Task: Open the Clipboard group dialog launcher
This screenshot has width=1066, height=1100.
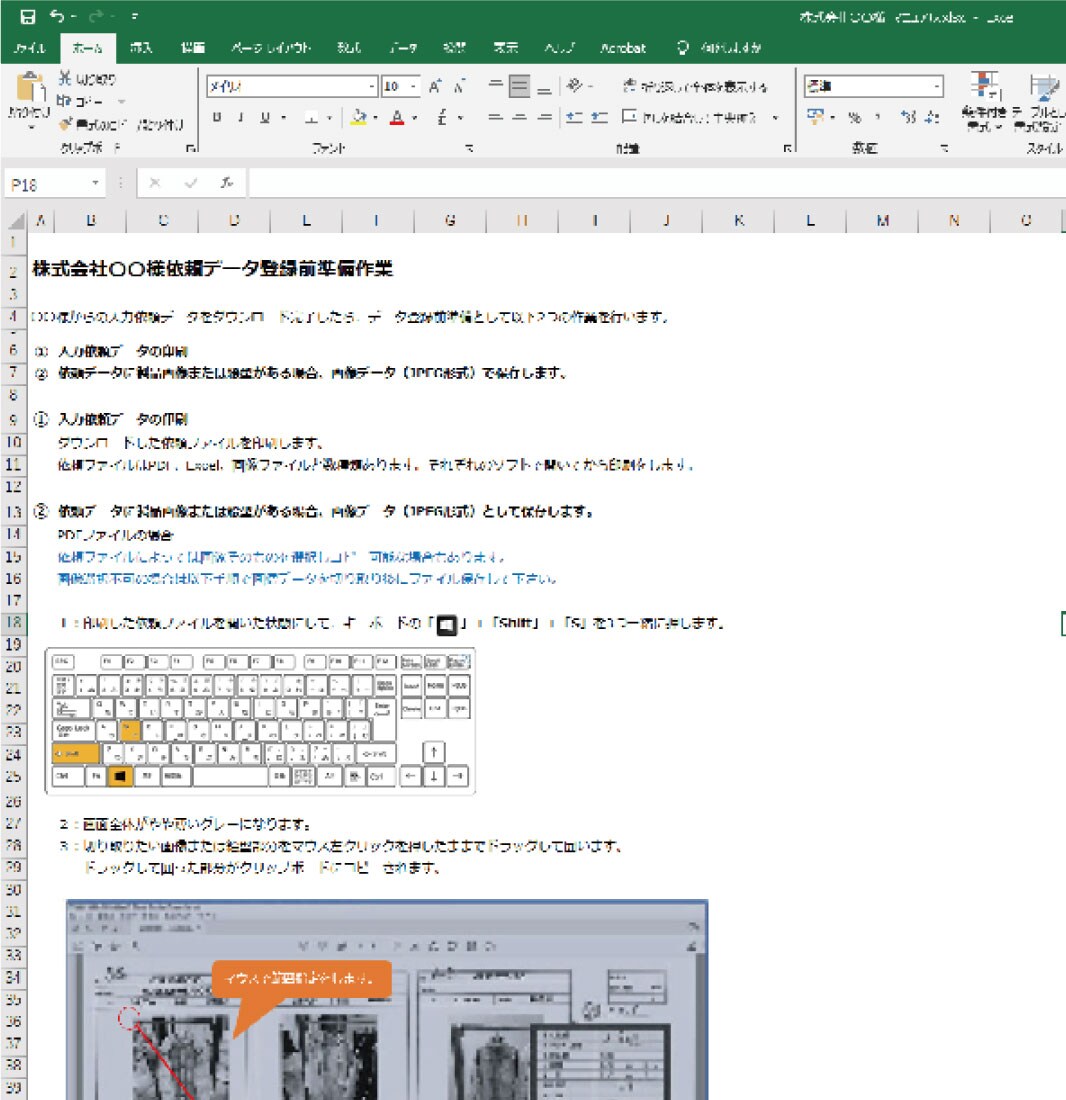Action: [190, 148]
